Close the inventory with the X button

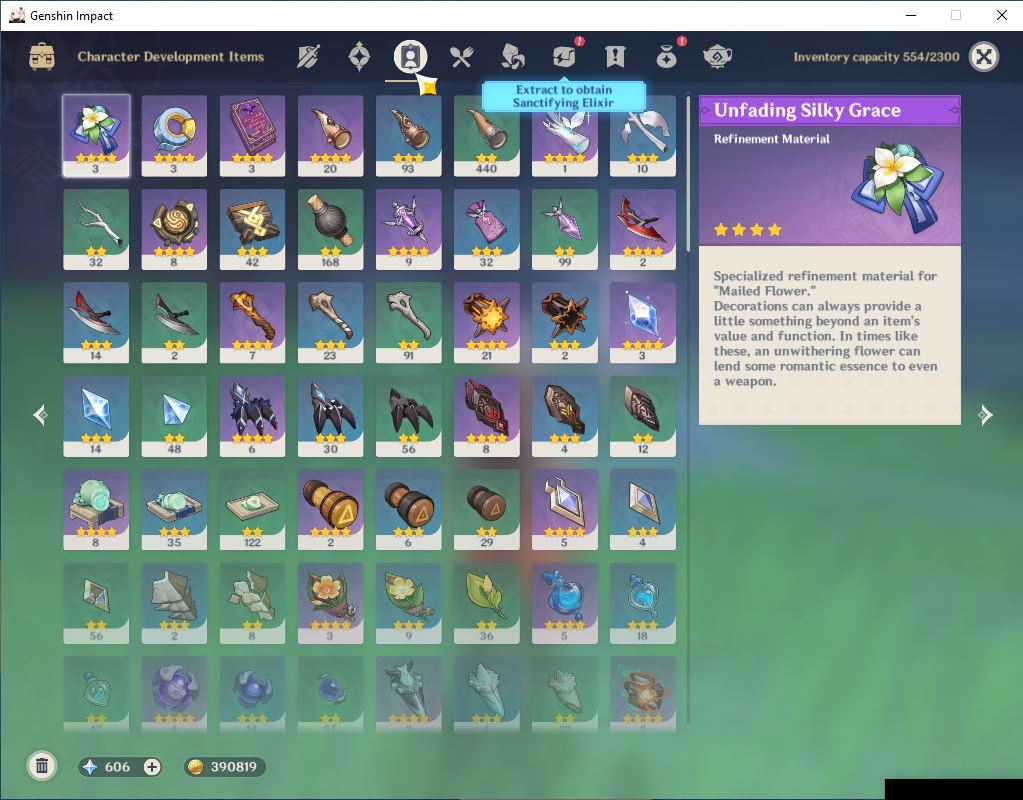(984, 57)
